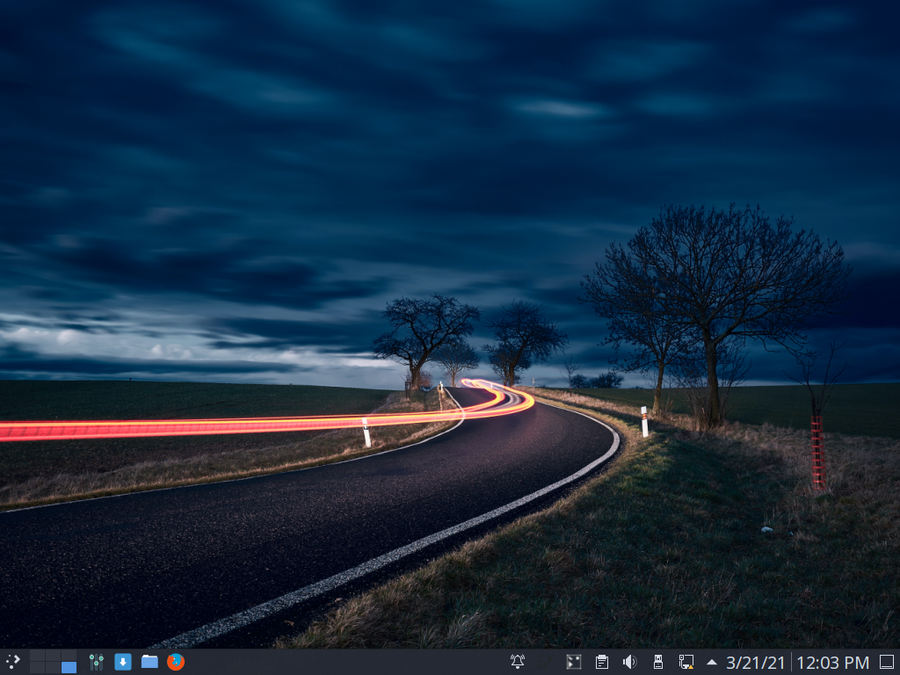900x675 pixels.
Task: Click the tray icon left of clipboard
Action: click(x=574, y=662)
